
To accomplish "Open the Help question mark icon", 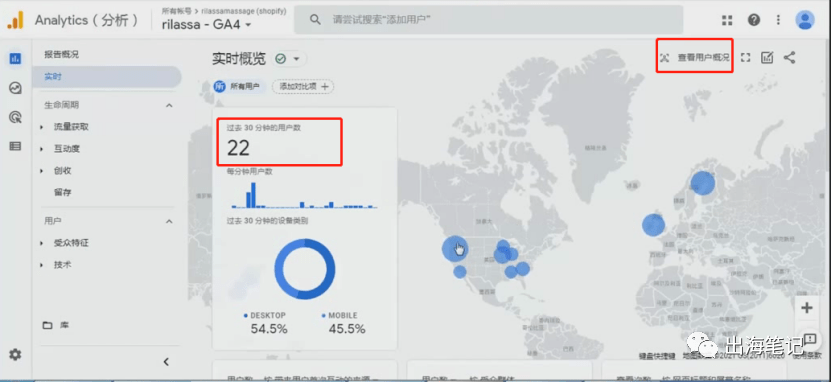I will 754,20.
